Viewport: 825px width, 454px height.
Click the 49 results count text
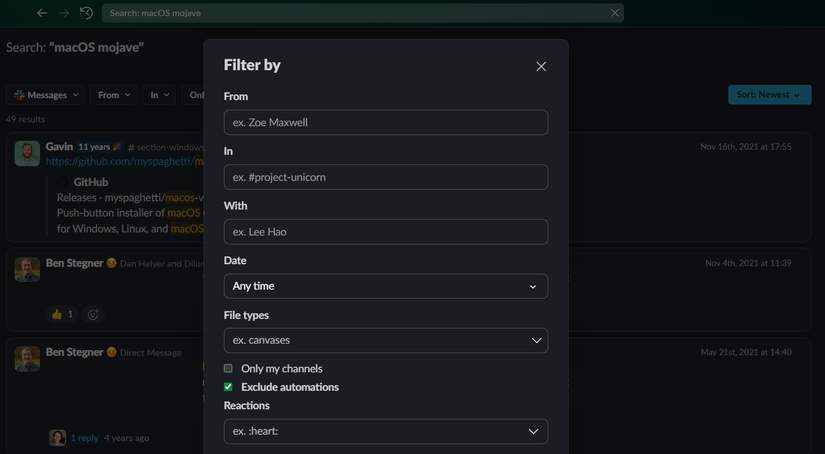25,119
